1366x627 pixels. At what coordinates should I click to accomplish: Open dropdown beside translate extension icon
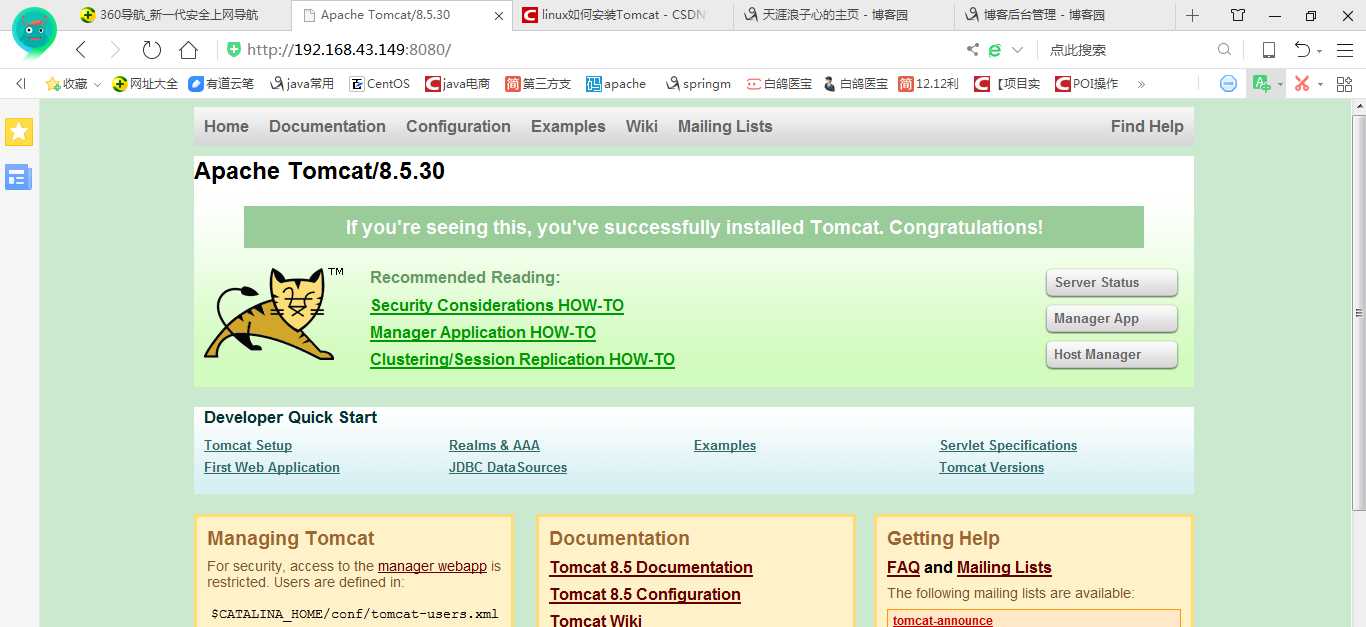[1280, 85]
